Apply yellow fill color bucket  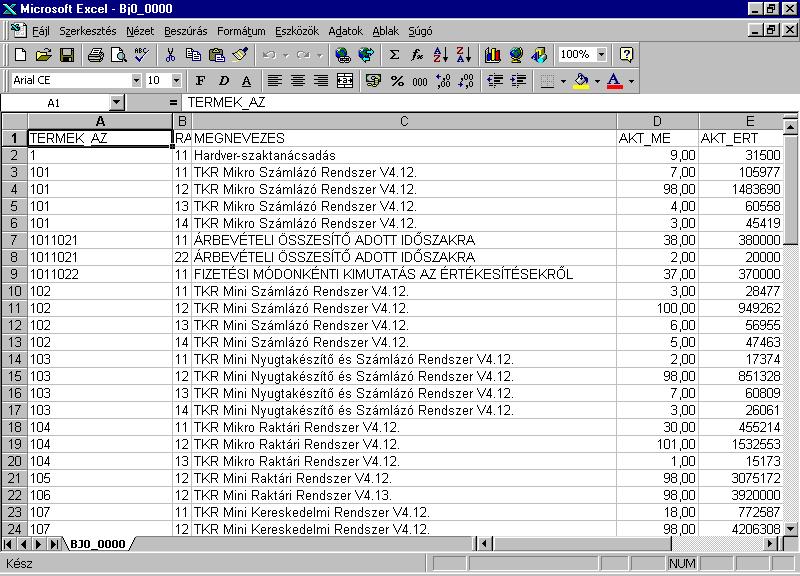581,81
